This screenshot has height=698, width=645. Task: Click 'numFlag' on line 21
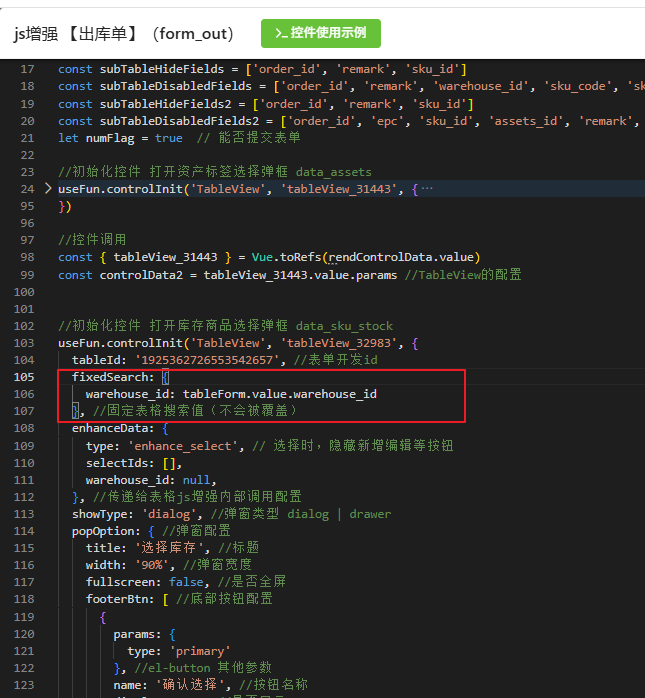(110, 138)
